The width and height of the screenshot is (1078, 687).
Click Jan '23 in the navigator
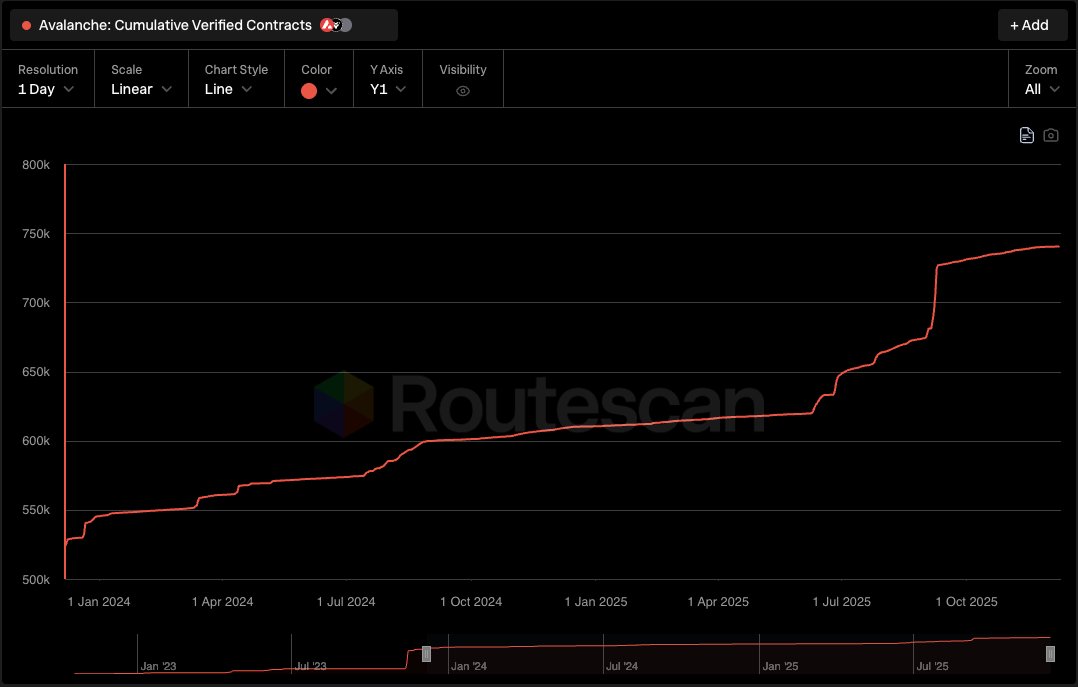tap(158, 666)
